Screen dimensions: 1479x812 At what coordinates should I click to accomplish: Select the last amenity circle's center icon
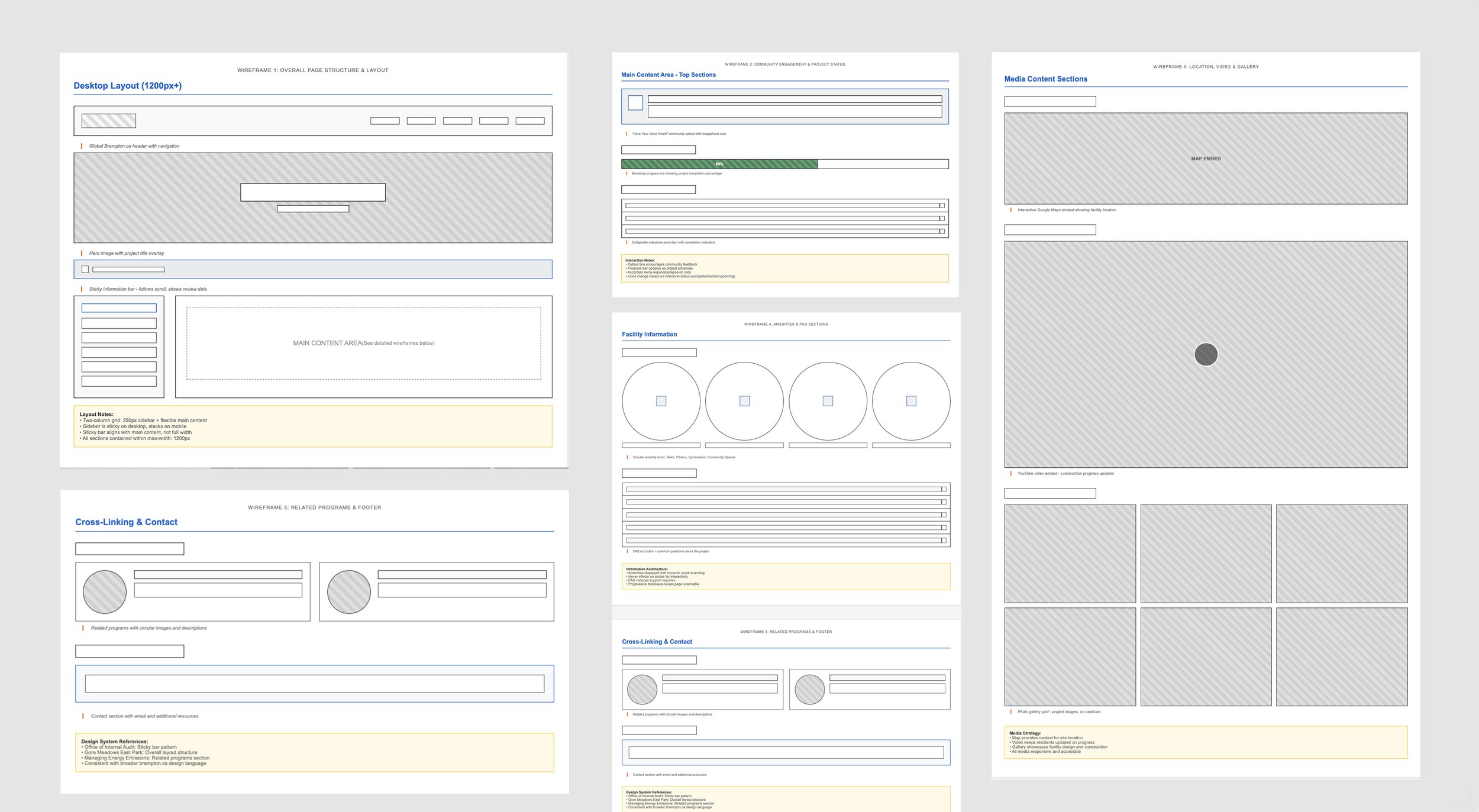[x=911, y=401]
